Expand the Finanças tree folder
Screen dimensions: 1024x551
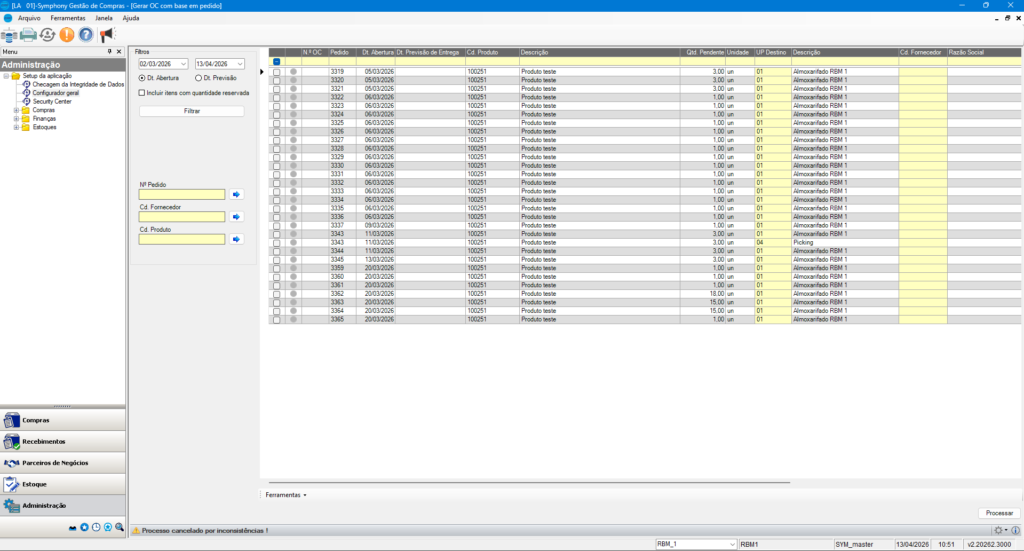tap(16, 118)
